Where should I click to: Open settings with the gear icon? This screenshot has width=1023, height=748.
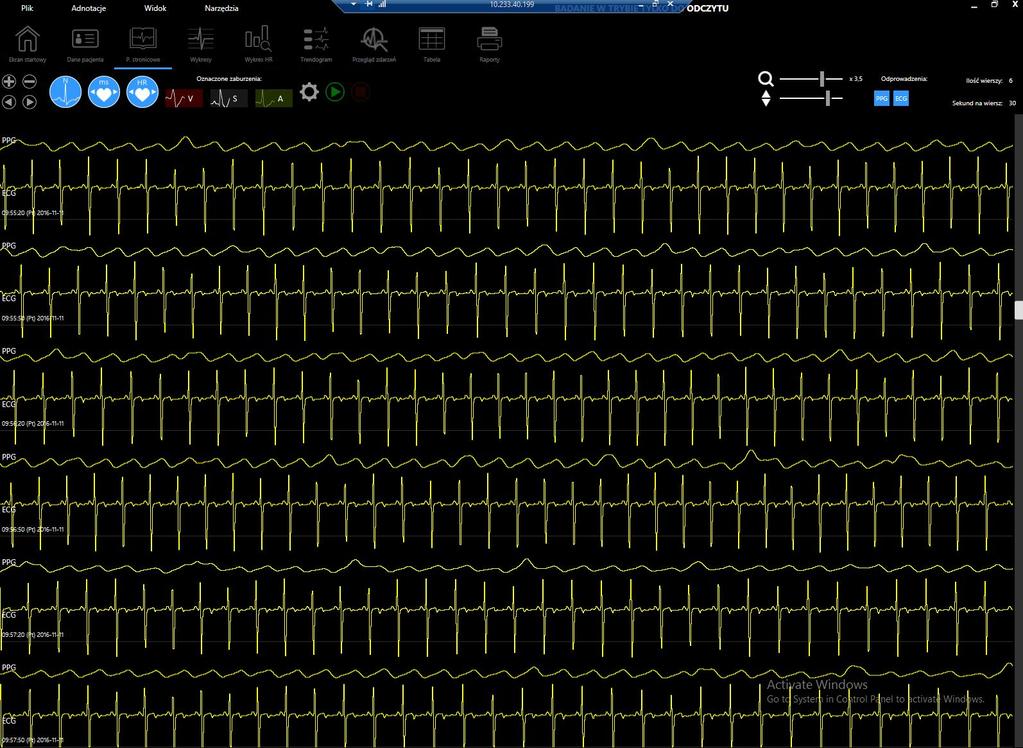[x=309, y=92]
